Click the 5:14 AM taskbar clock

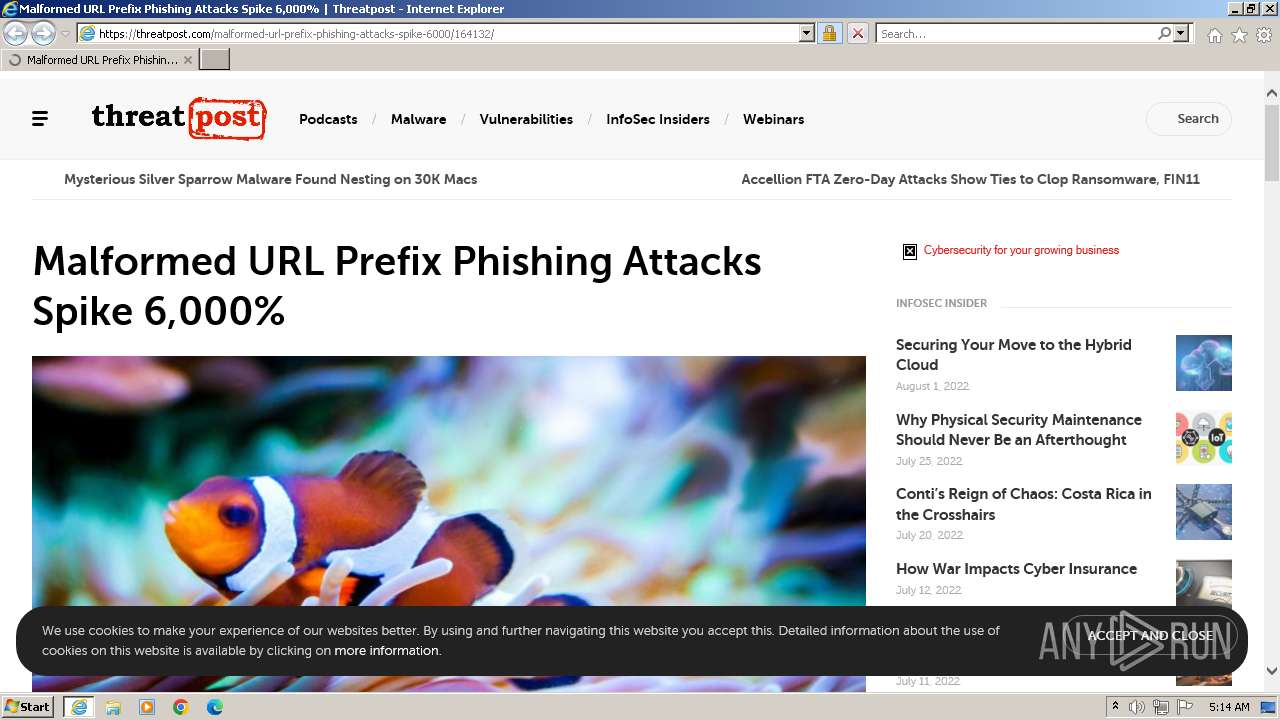pyautogui.click(x=1228, y=707)
